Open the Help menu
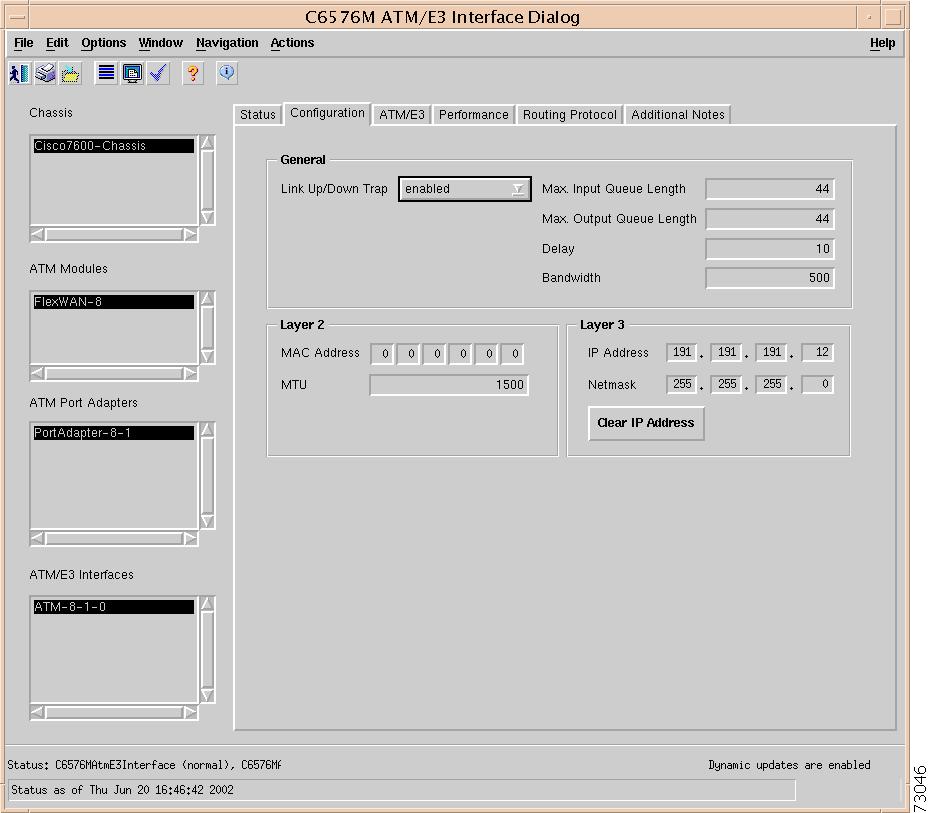The width and height of the screenshot is (930, 813). click(x=883, y=43)
